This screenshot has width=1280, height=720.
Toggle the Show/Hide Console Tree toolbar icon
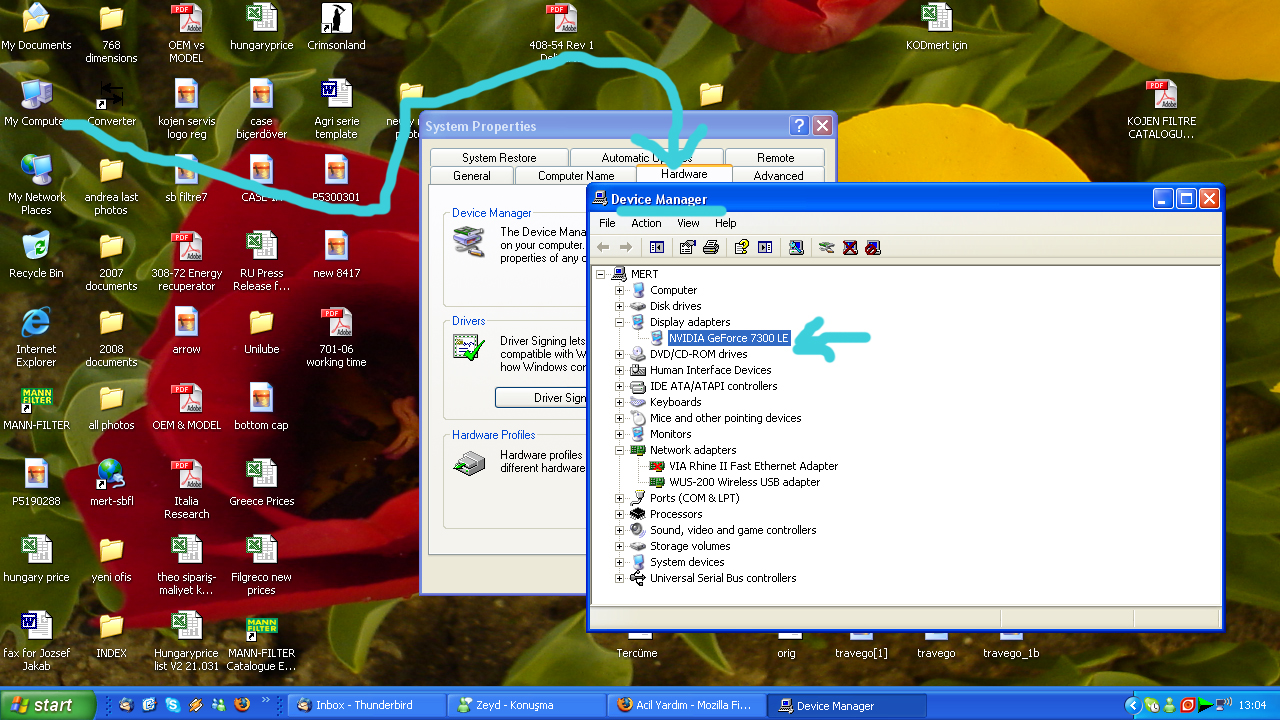tap(657, 247)
